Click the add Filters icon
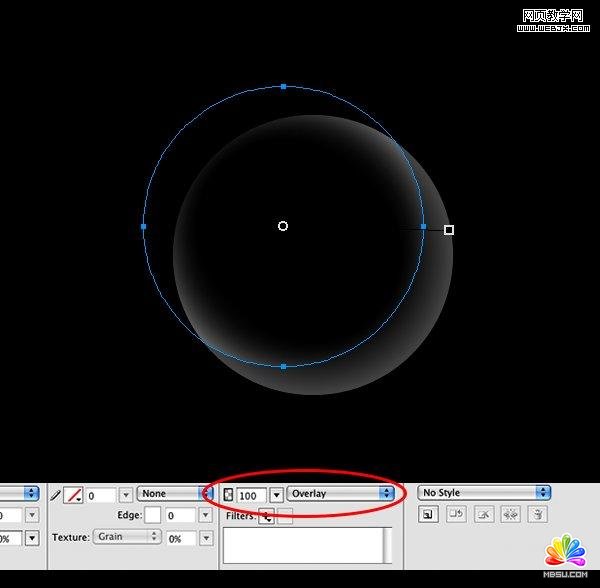This screenshot has height=588, width=600. pos(266,516)
